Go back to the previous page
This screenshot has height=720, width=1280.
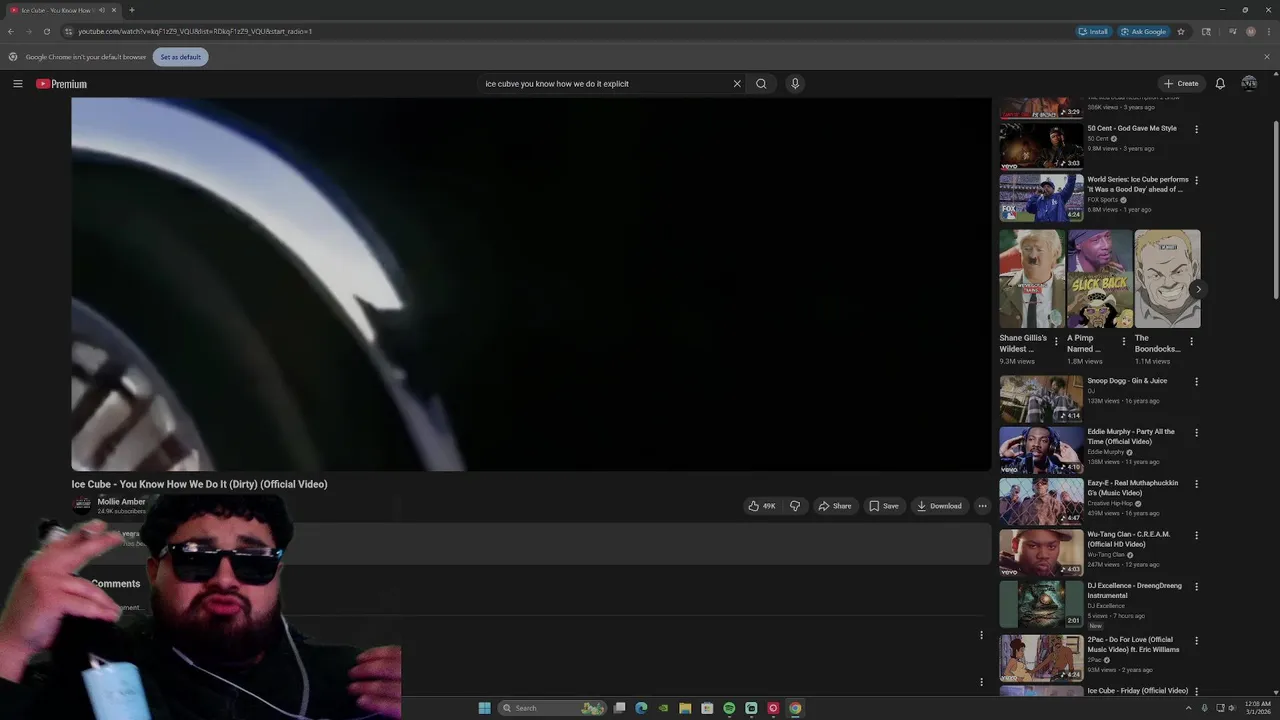click(x=11, y=31)
